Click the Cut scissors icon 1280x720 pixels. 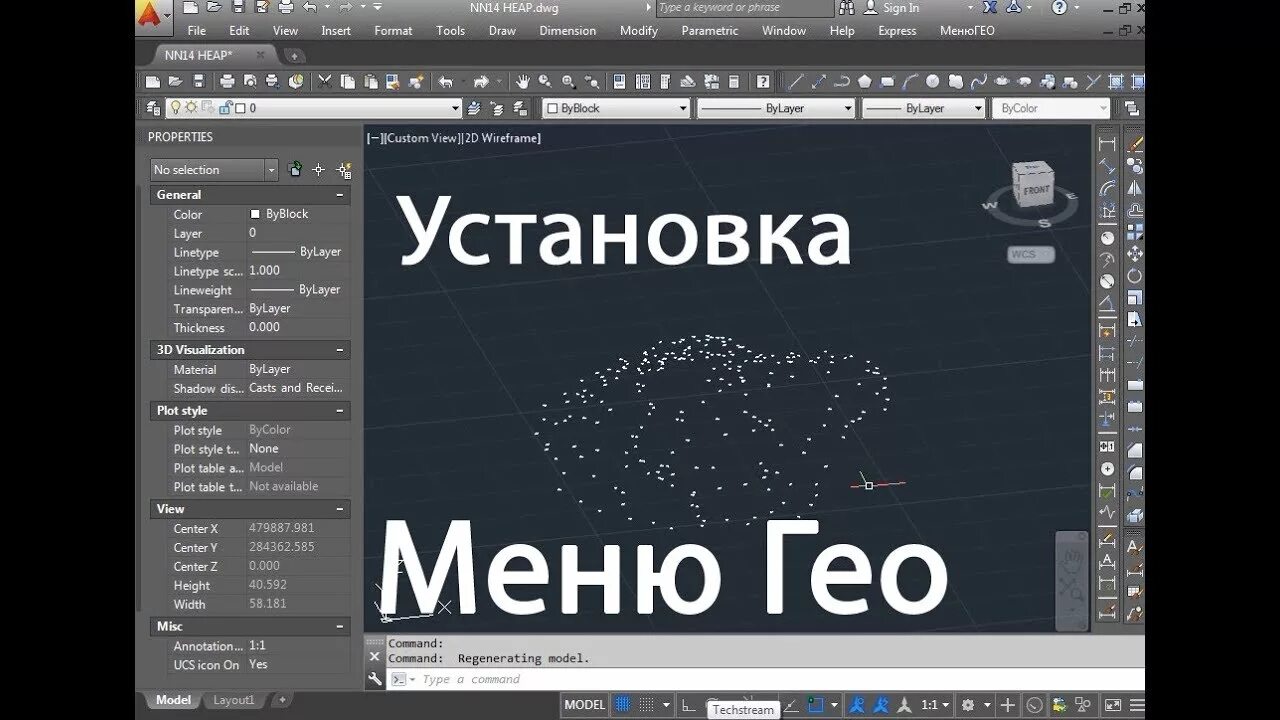[x=324, y=81]
